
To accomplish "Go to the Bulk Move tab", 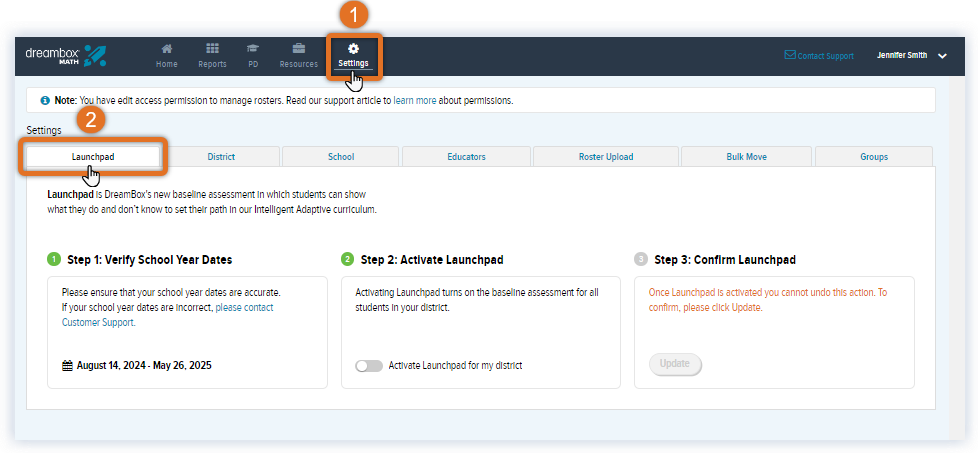I will 747,157.
